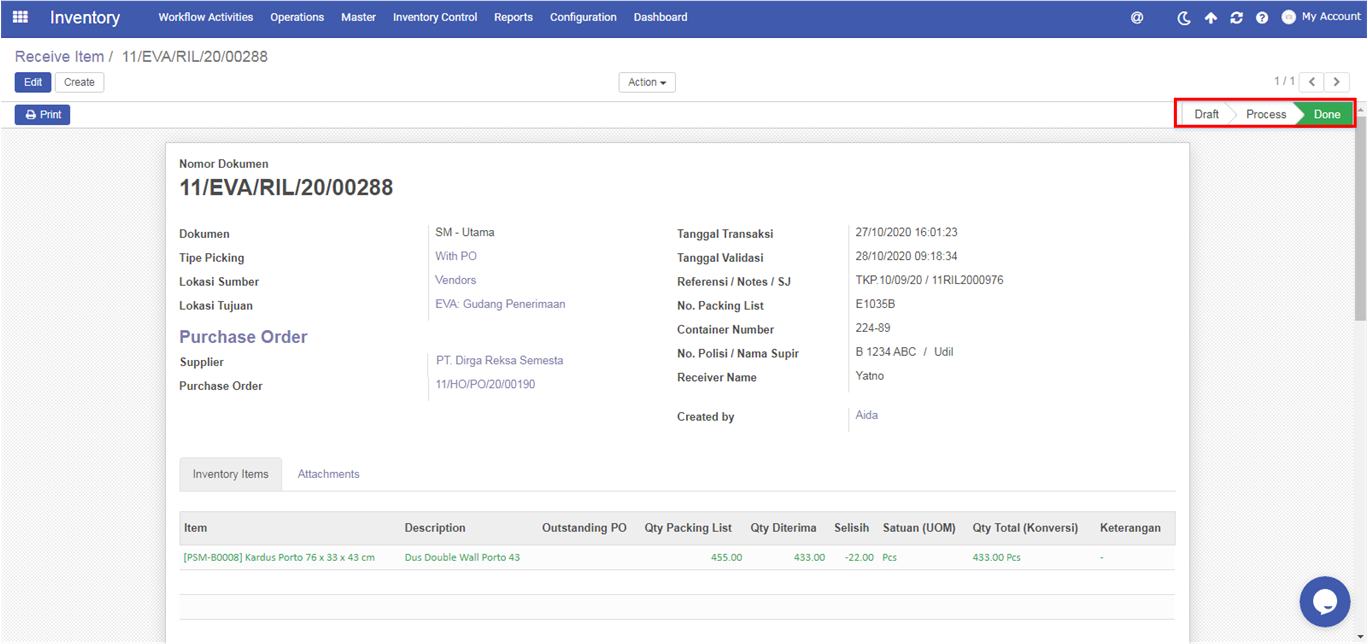Open supplier PT. Dirga Reksa Semesta link
Image resolution: width=1368 pixels, height=644 pixels.
[499, 360]
